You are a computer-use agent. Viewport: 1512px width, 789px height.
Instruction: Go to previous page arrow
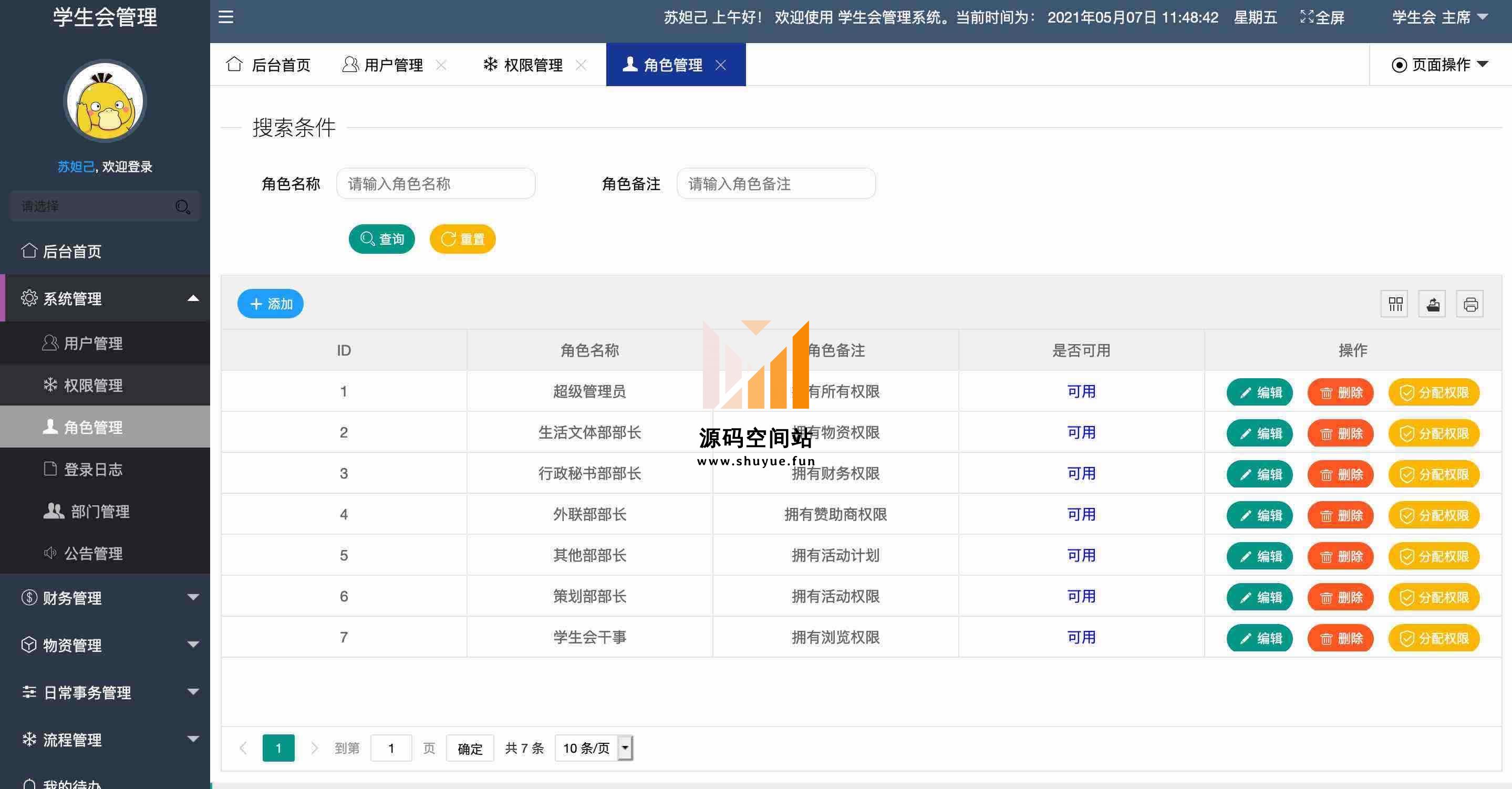tap(243, 748)
